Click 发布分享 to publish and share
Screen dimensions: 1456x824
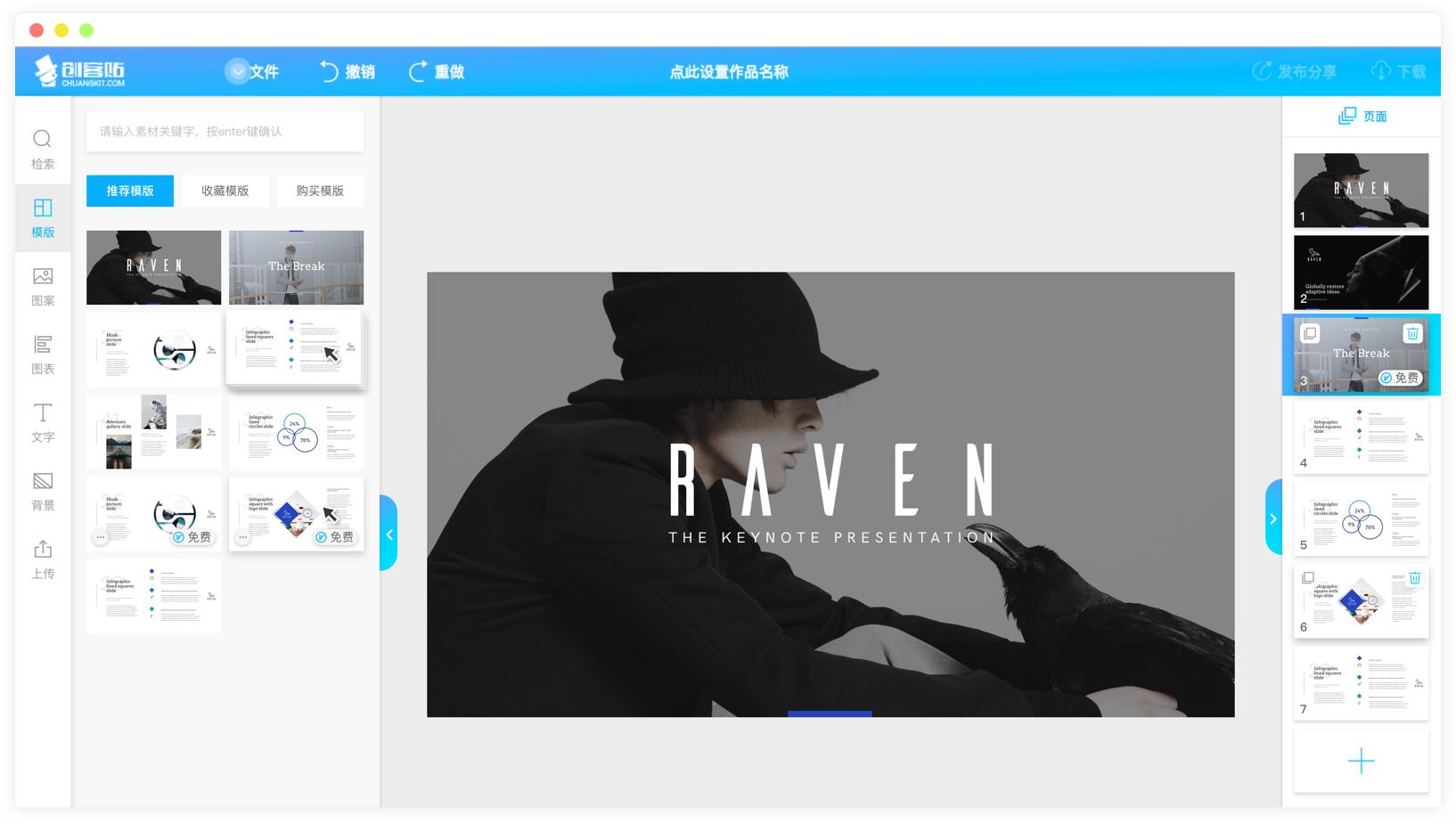1295,71
